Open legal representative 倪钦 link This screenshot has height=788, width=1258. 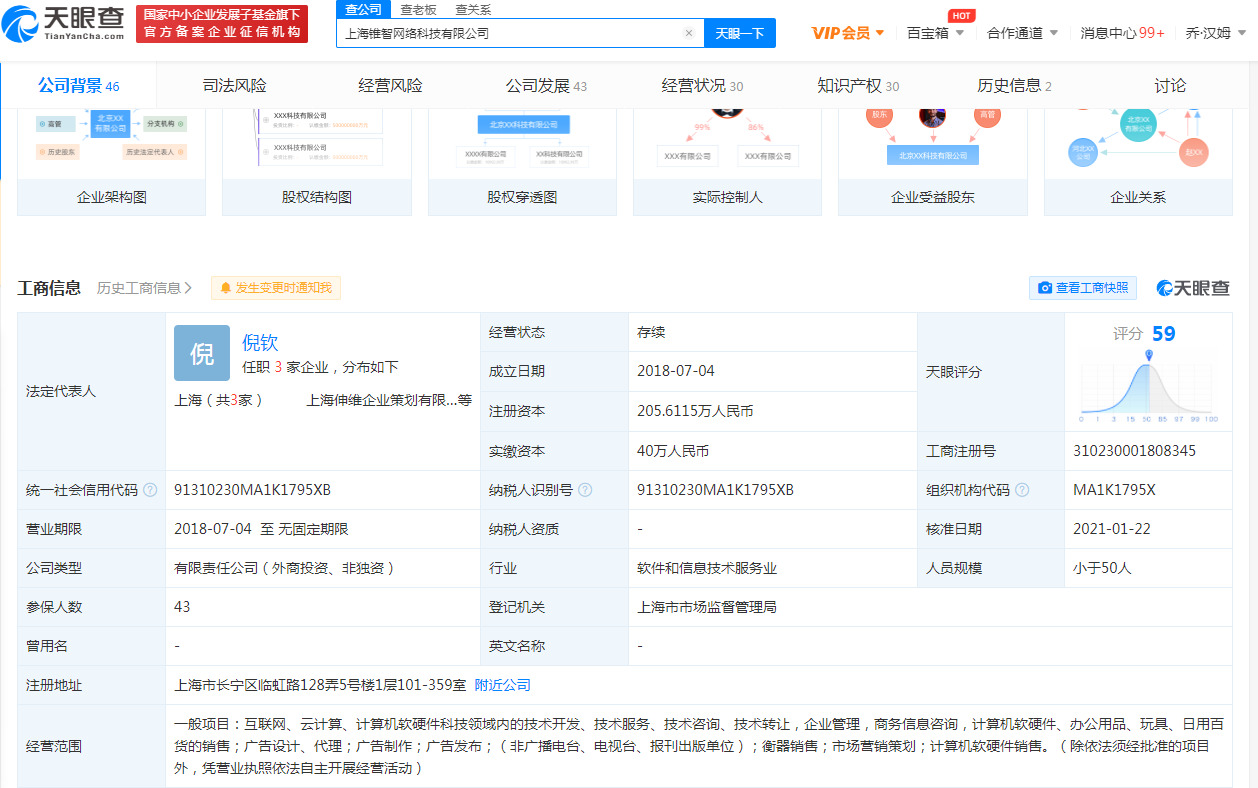click(260, 342)
